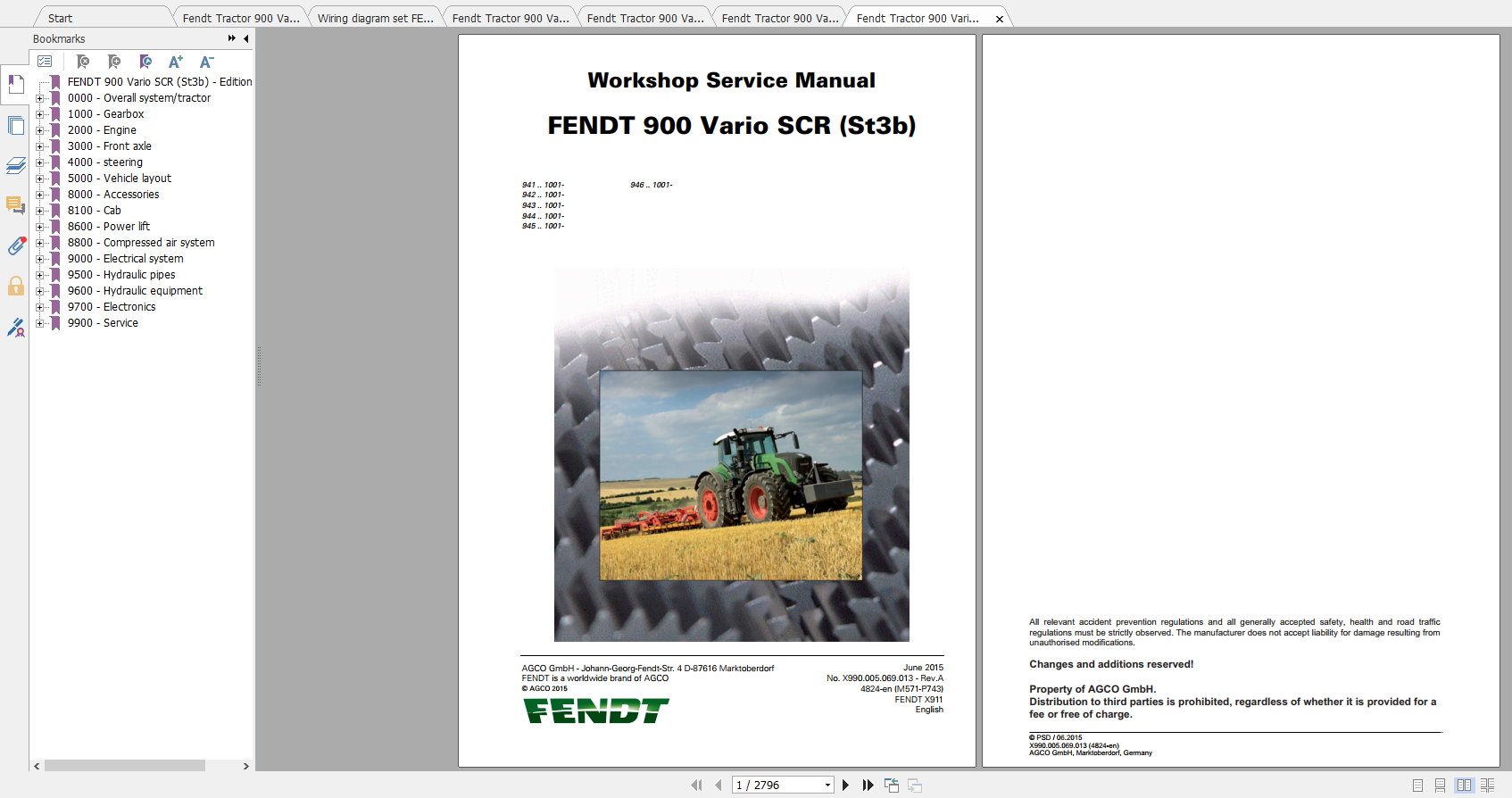1512x798 pixels.
Task: Click the previous view icon
Action: [892, 785]
